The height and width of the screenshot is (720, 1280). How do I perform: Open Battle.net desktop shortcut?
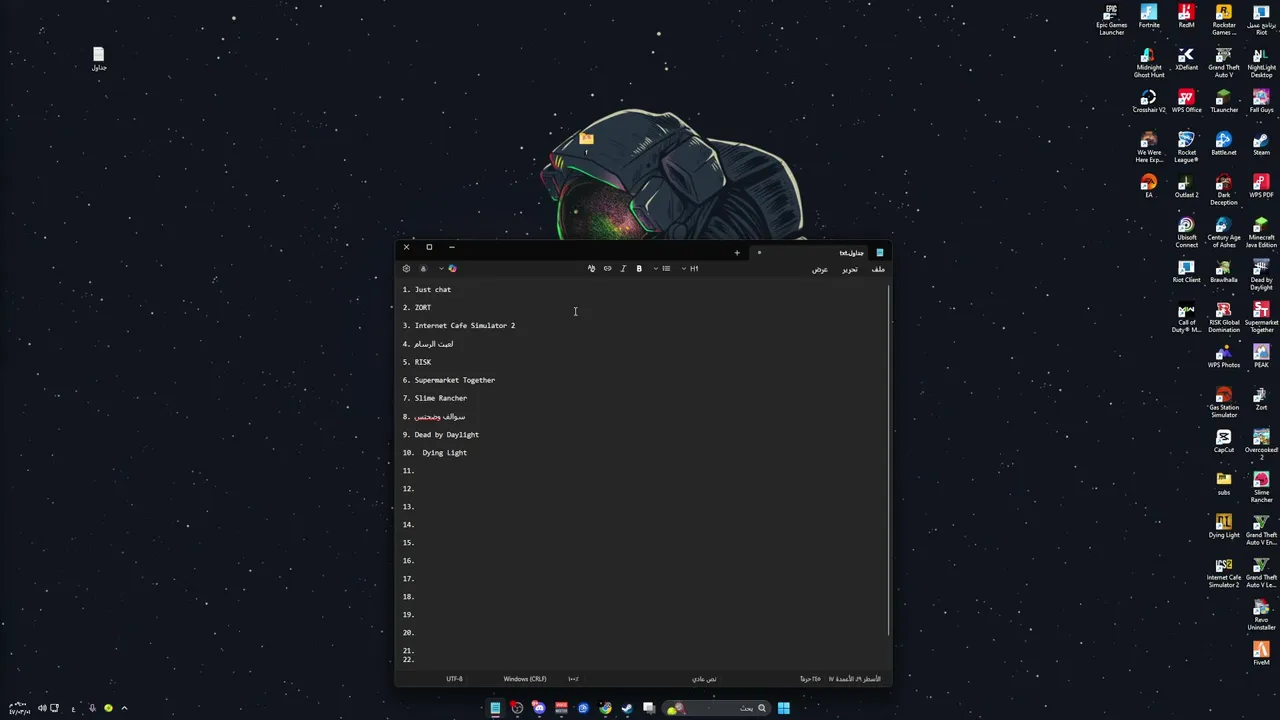tap(1224, 144)
